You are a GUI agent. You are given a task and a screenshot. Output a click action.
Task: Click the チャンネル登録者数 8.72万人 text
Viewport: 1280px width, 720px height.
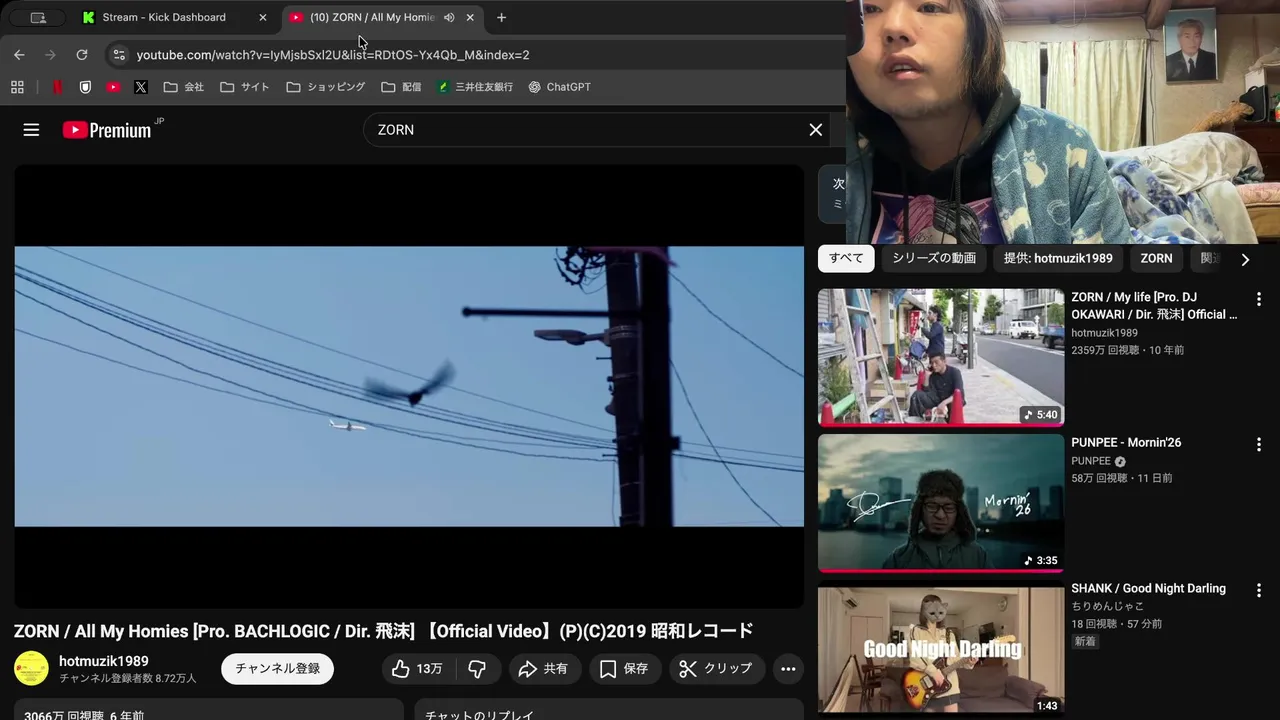[x=128, y=678]
